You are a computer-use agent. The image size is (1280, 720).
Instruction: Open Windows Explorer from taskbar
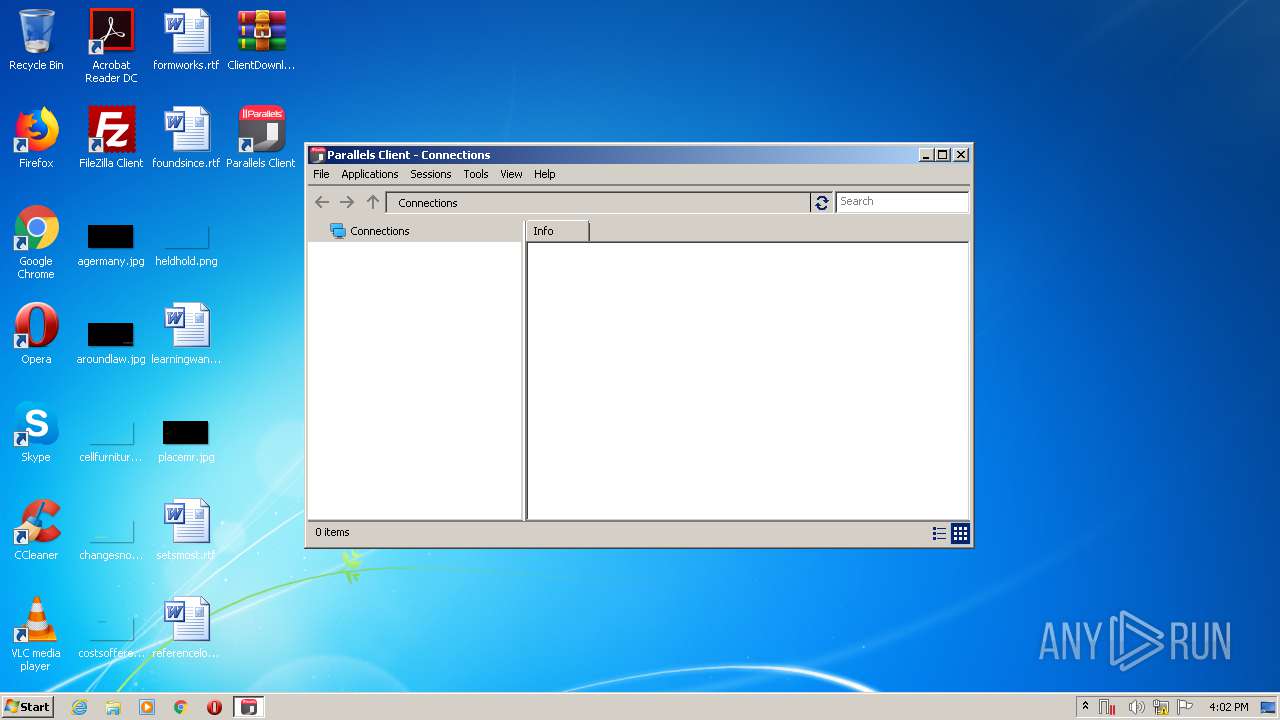pyautogui.click(x=113, y=707)
